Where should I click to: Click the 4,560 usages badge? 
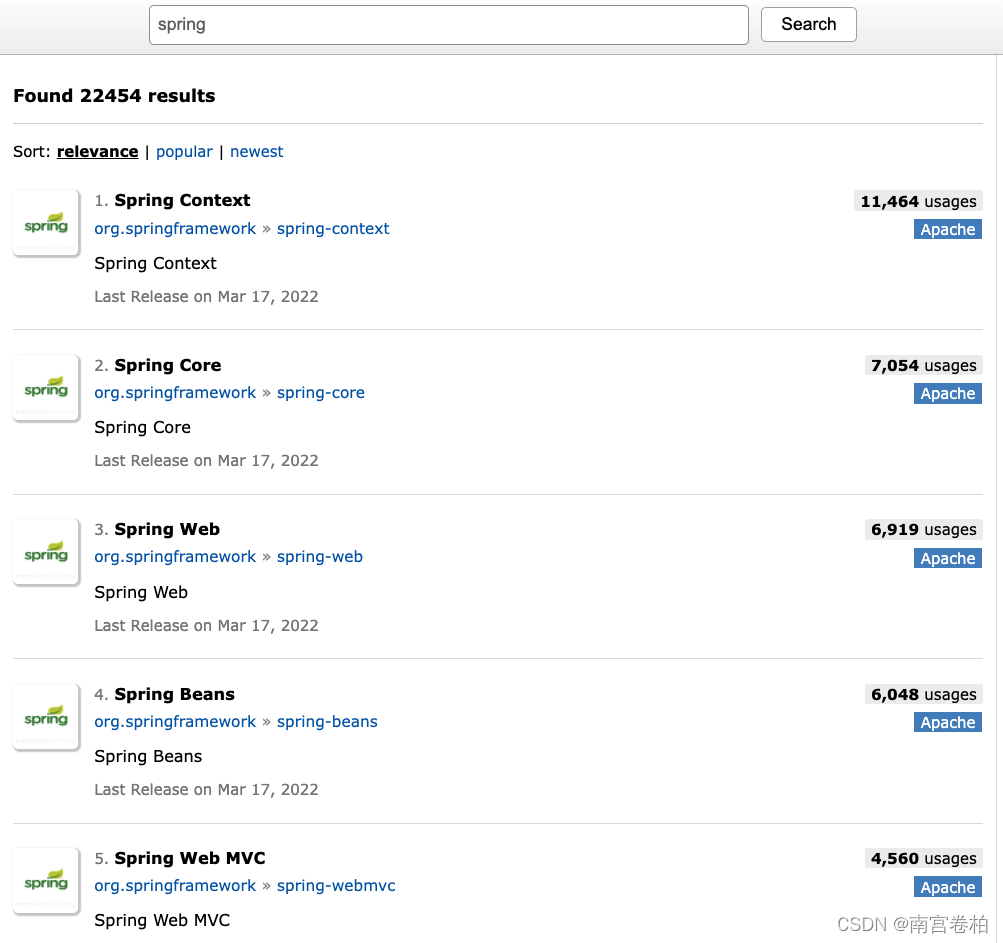[x=924, y=859]
